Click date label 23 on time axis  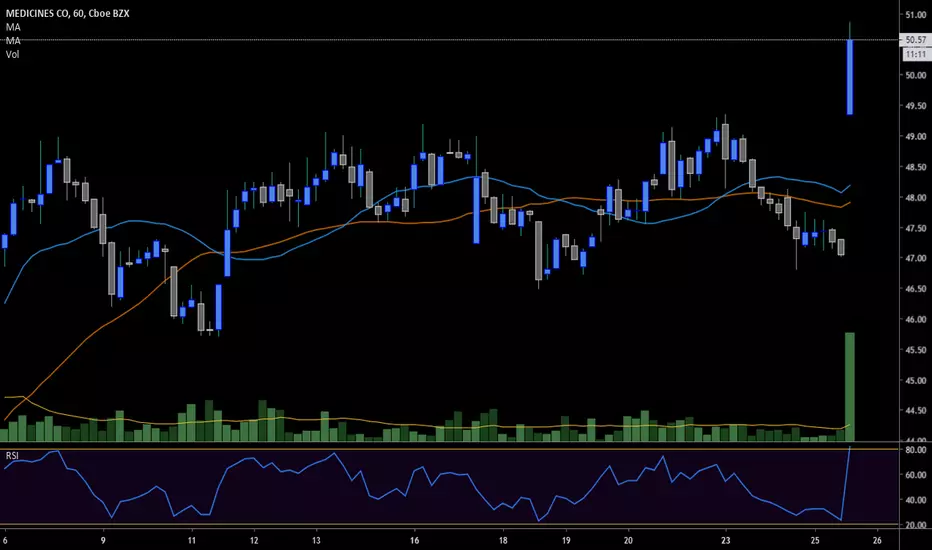coord(726,540)
